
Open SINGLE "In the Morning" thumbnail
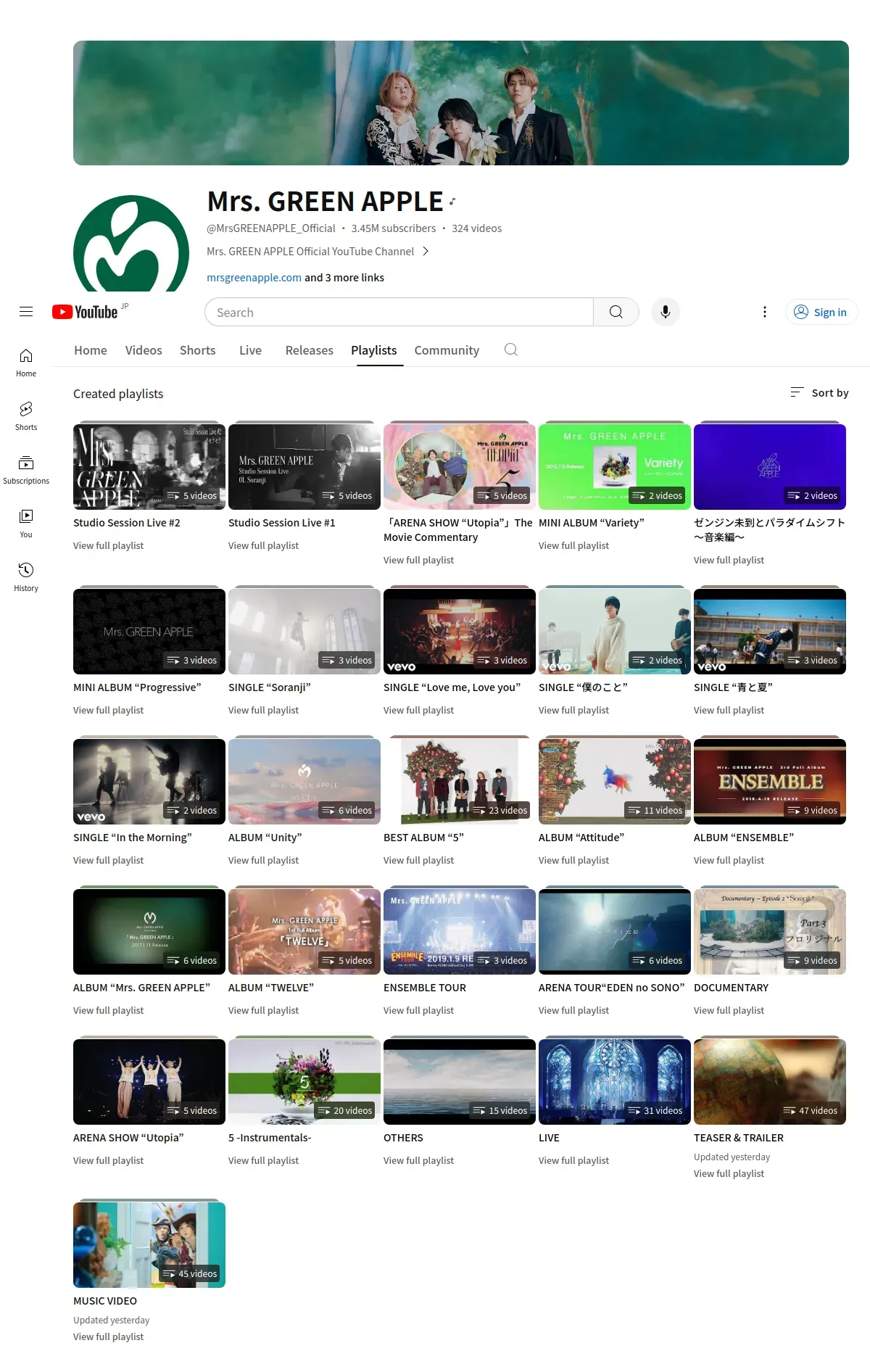(x=149, y=781)
